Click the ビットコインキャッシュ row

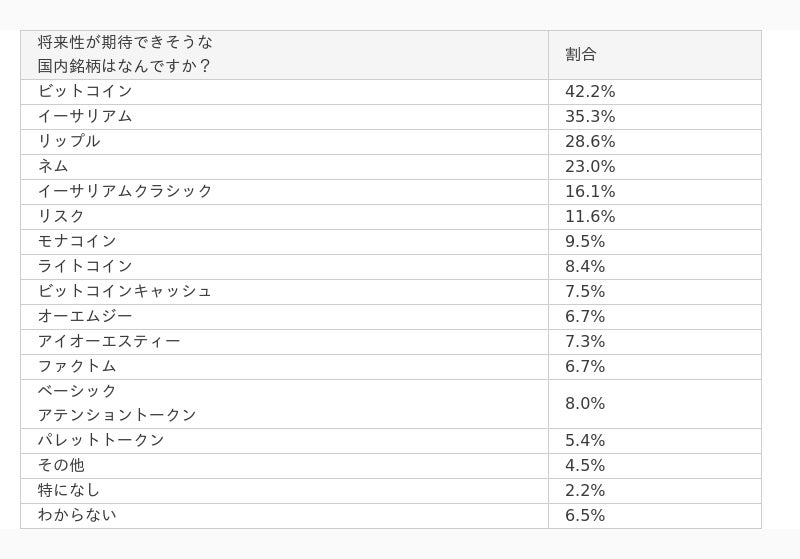tap(391, 292)
